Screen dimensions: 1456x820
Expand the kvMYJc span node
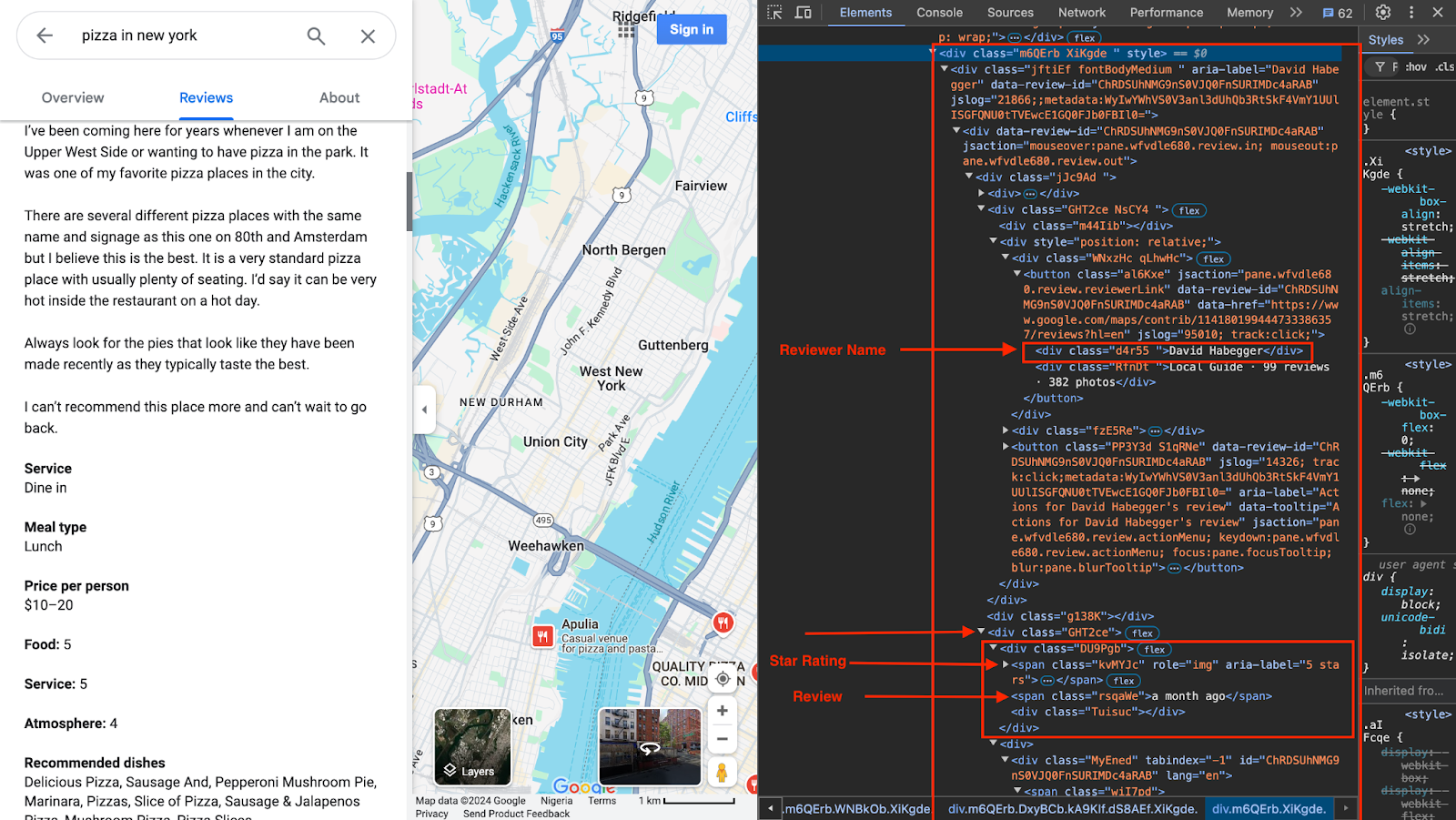coord(1006,664)
